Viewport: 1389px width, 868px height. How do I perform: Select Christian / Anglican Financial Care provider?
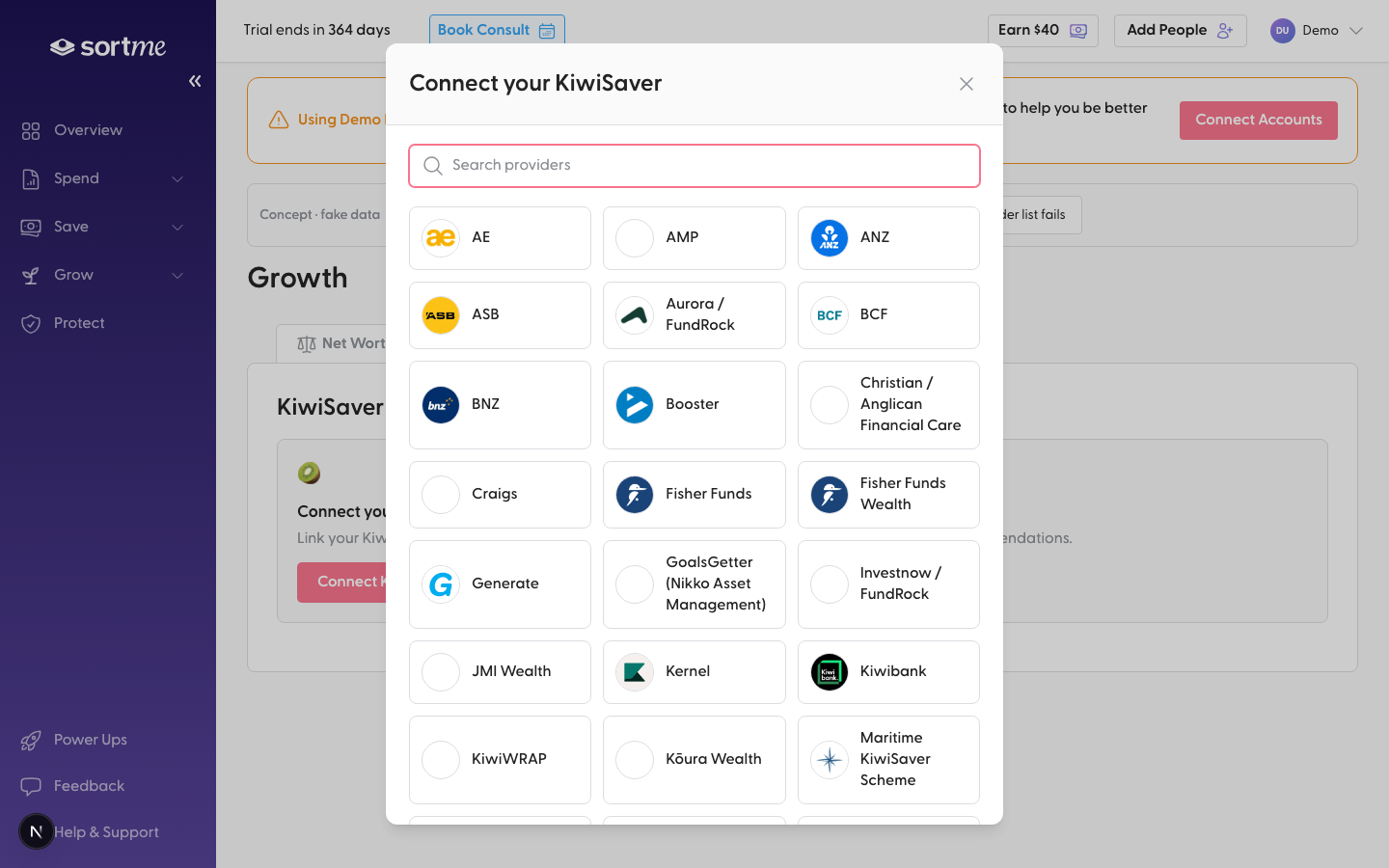[x=888, y=405]
